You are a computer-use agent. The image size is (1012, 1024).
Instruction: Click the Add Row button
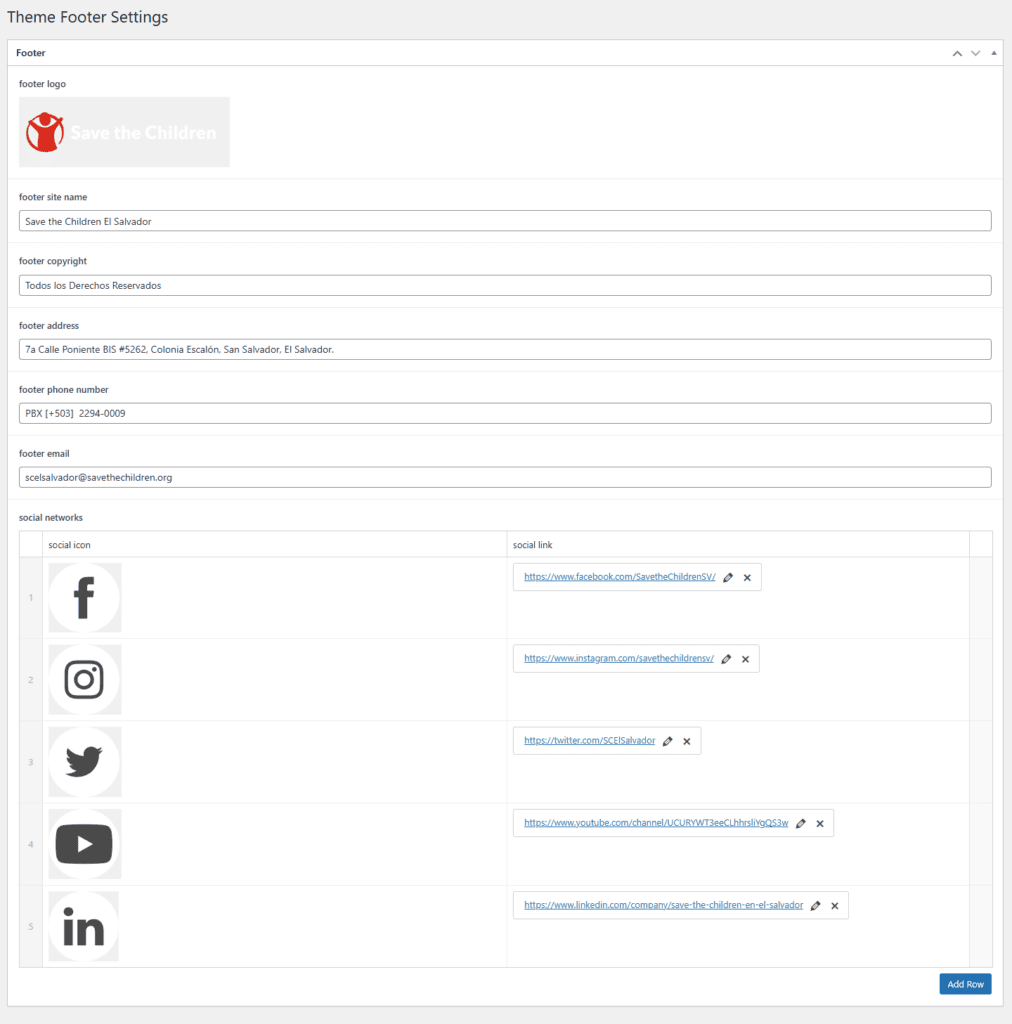(965, 984)
